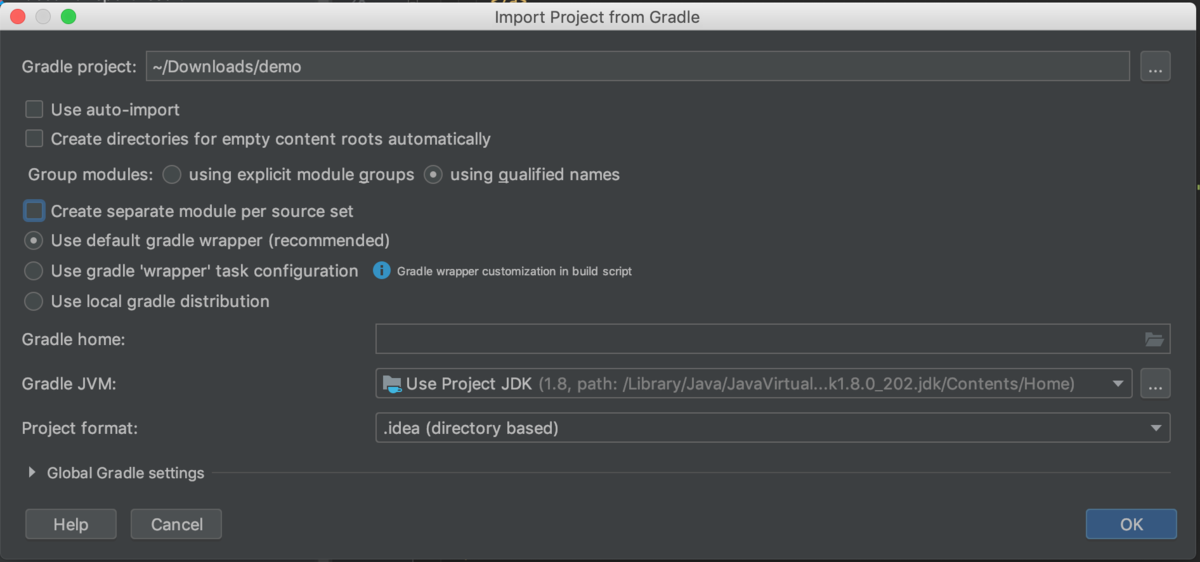
Task: Click the 'Gradle JVM:' label
Action: coord(68,384)
